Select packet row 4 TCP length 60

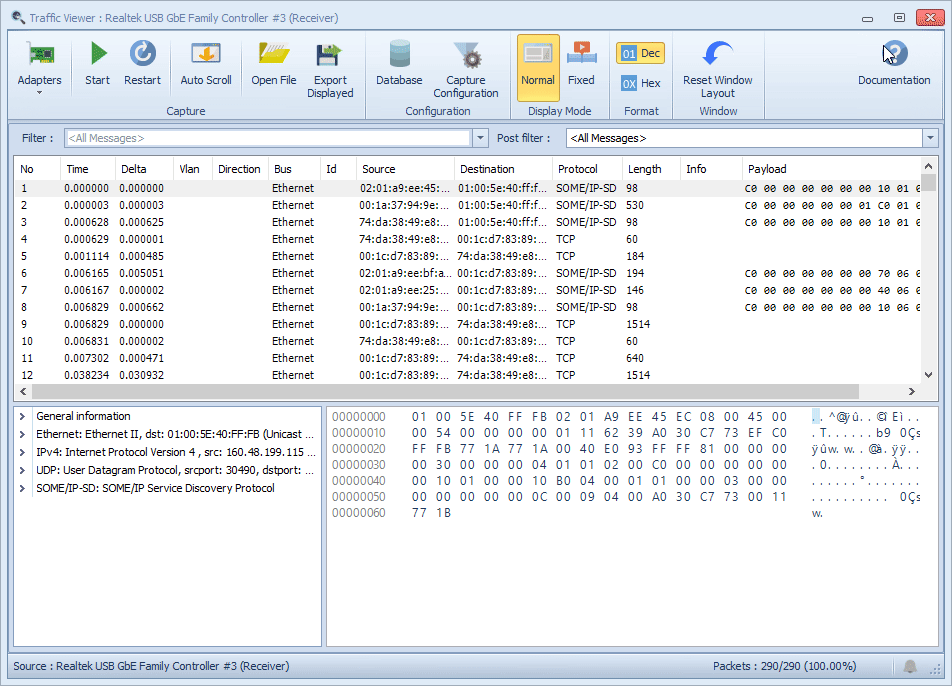(x=468, y=239)
